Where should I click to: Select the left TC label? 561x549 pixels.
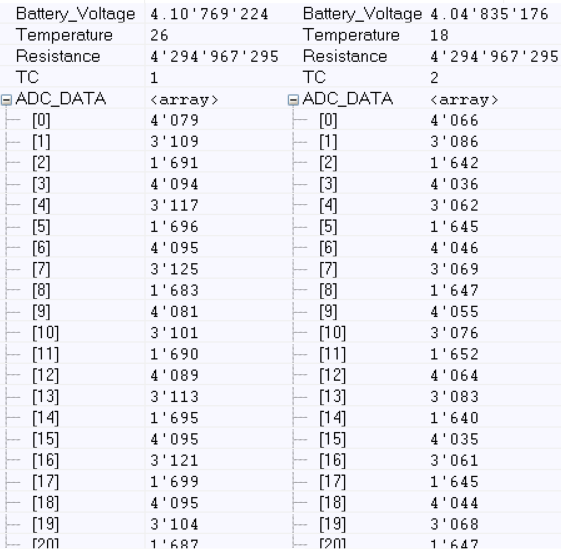pos(28,78)
